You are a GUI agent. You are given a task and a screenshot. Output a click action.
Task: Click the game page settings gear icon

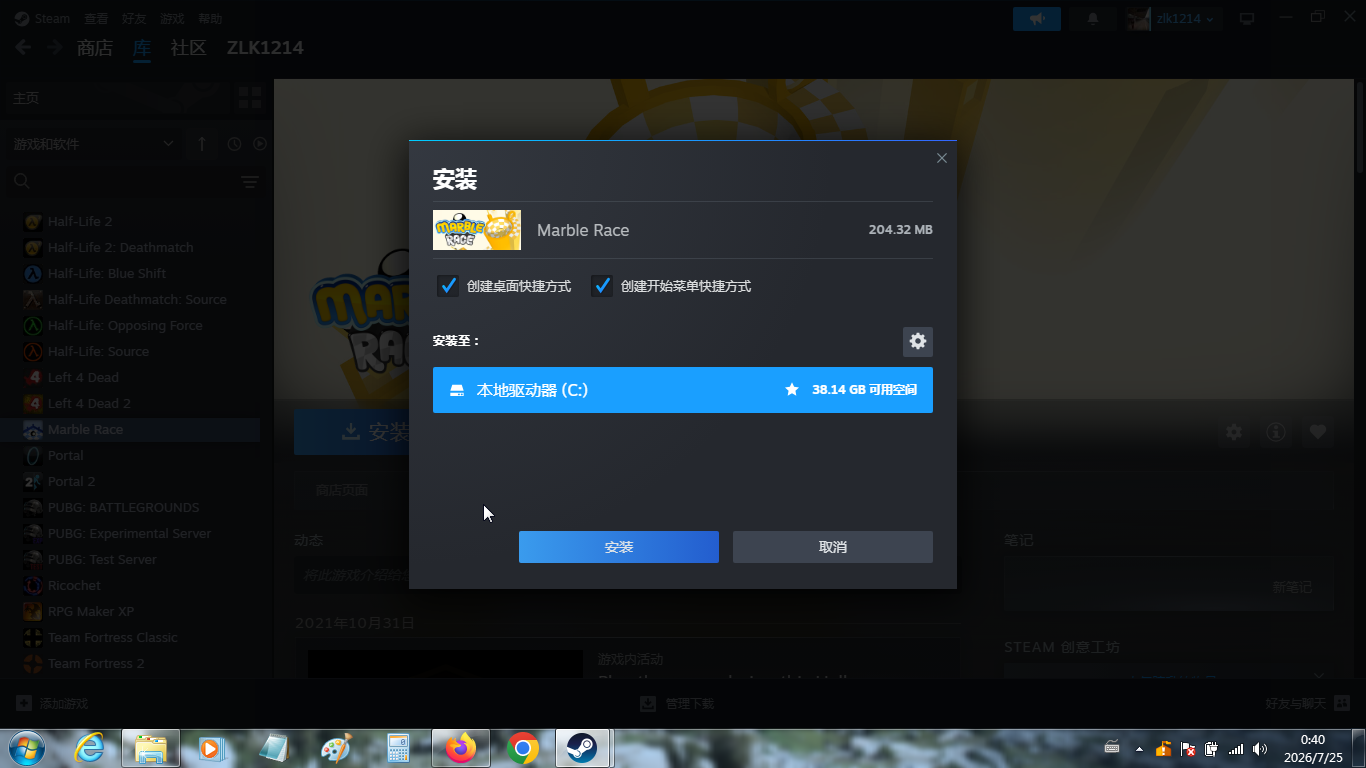(1234, 432)
